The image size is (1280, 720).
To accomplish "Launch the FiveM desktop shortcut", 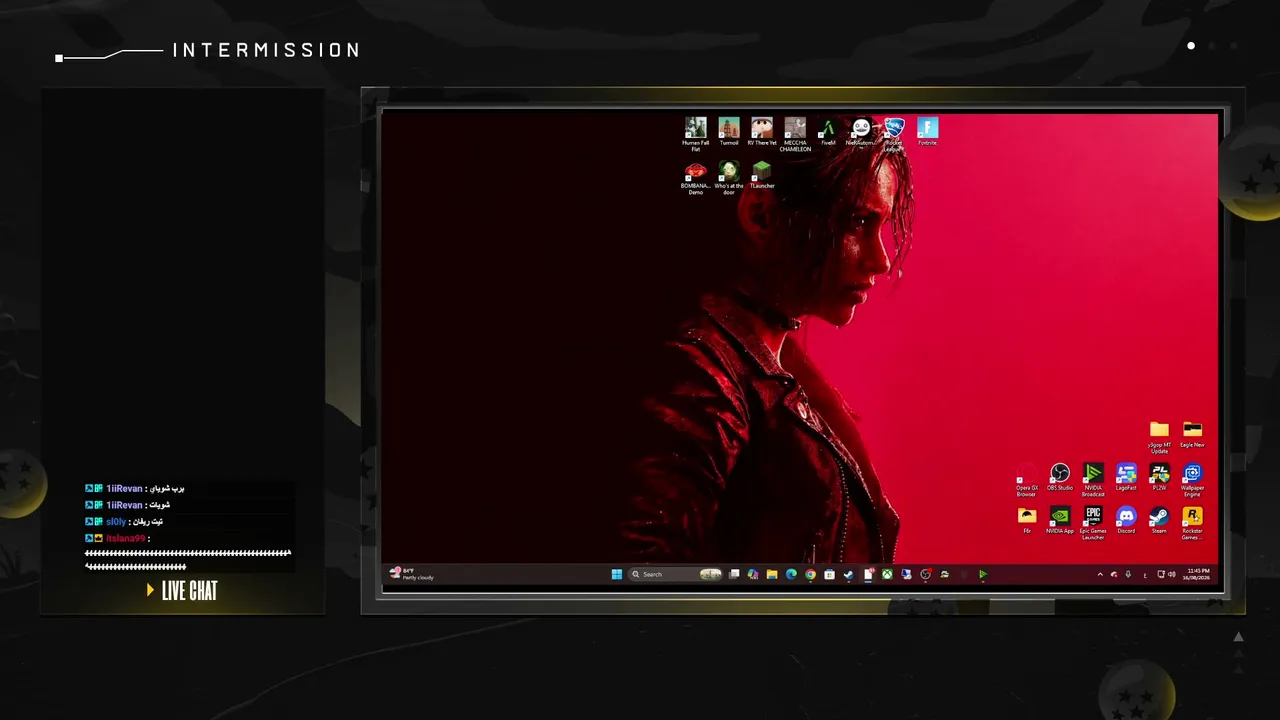I will tap(828, 132).
